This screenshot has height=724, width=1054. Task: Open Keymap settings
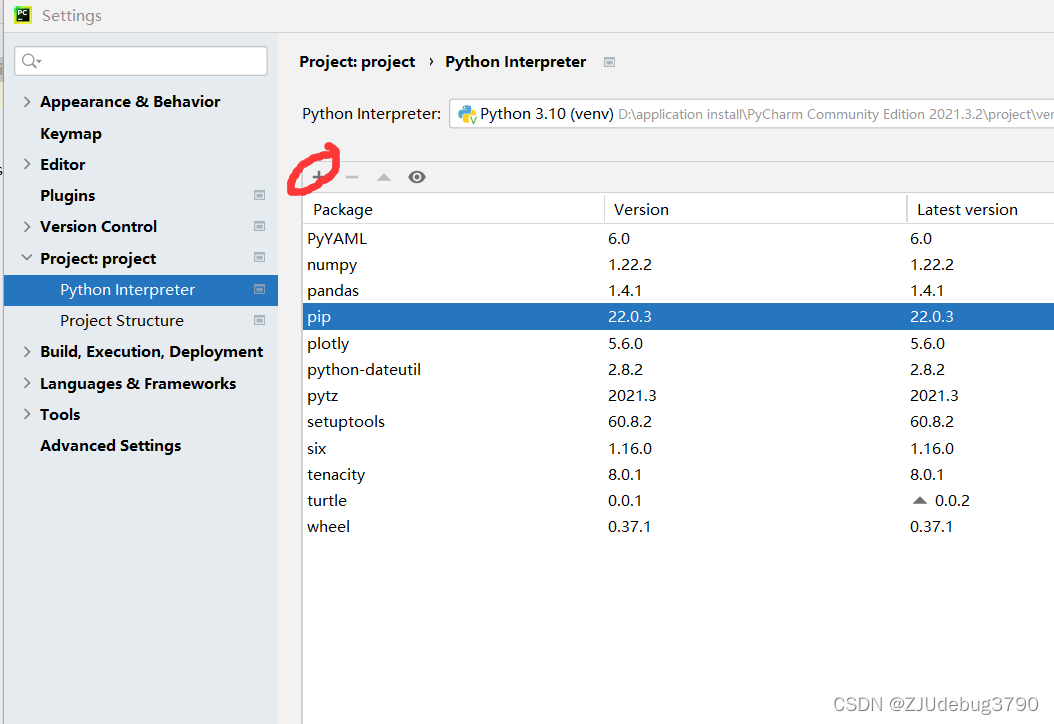(x=71, y=134)
